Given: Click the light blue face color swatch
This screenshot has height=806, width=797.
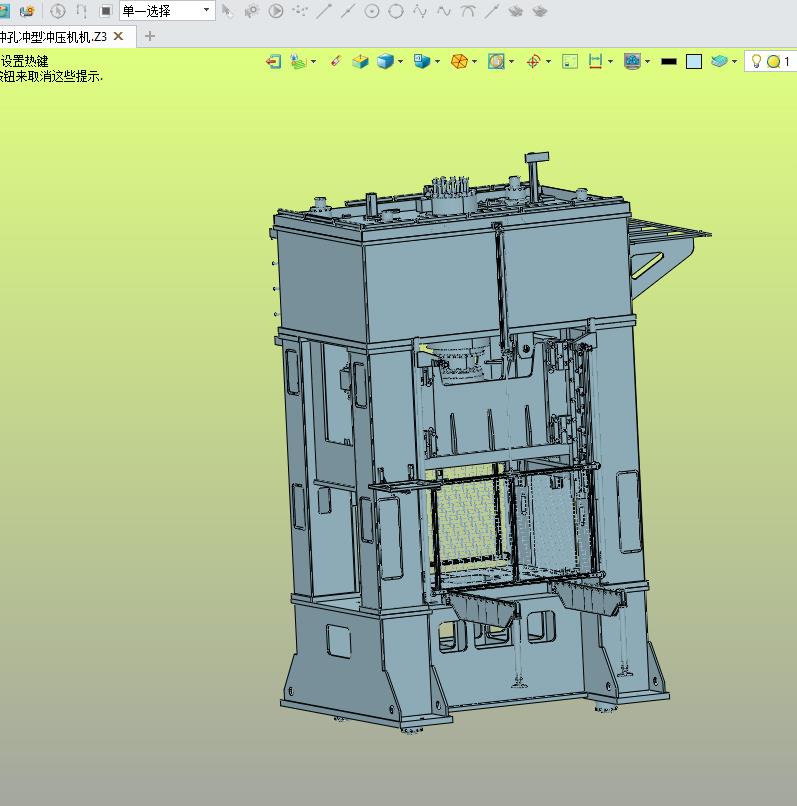Looking at the screenshot, I should [694, 62].
